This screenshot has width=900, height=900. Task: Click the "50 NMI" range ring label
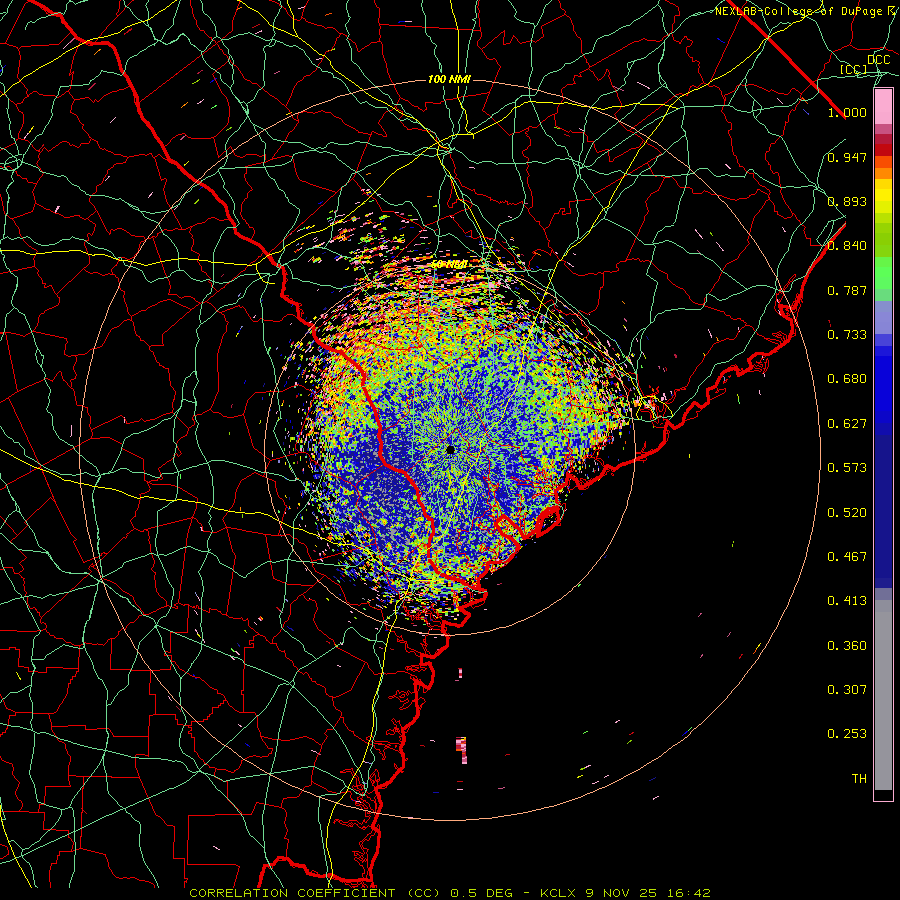[449, 265]
